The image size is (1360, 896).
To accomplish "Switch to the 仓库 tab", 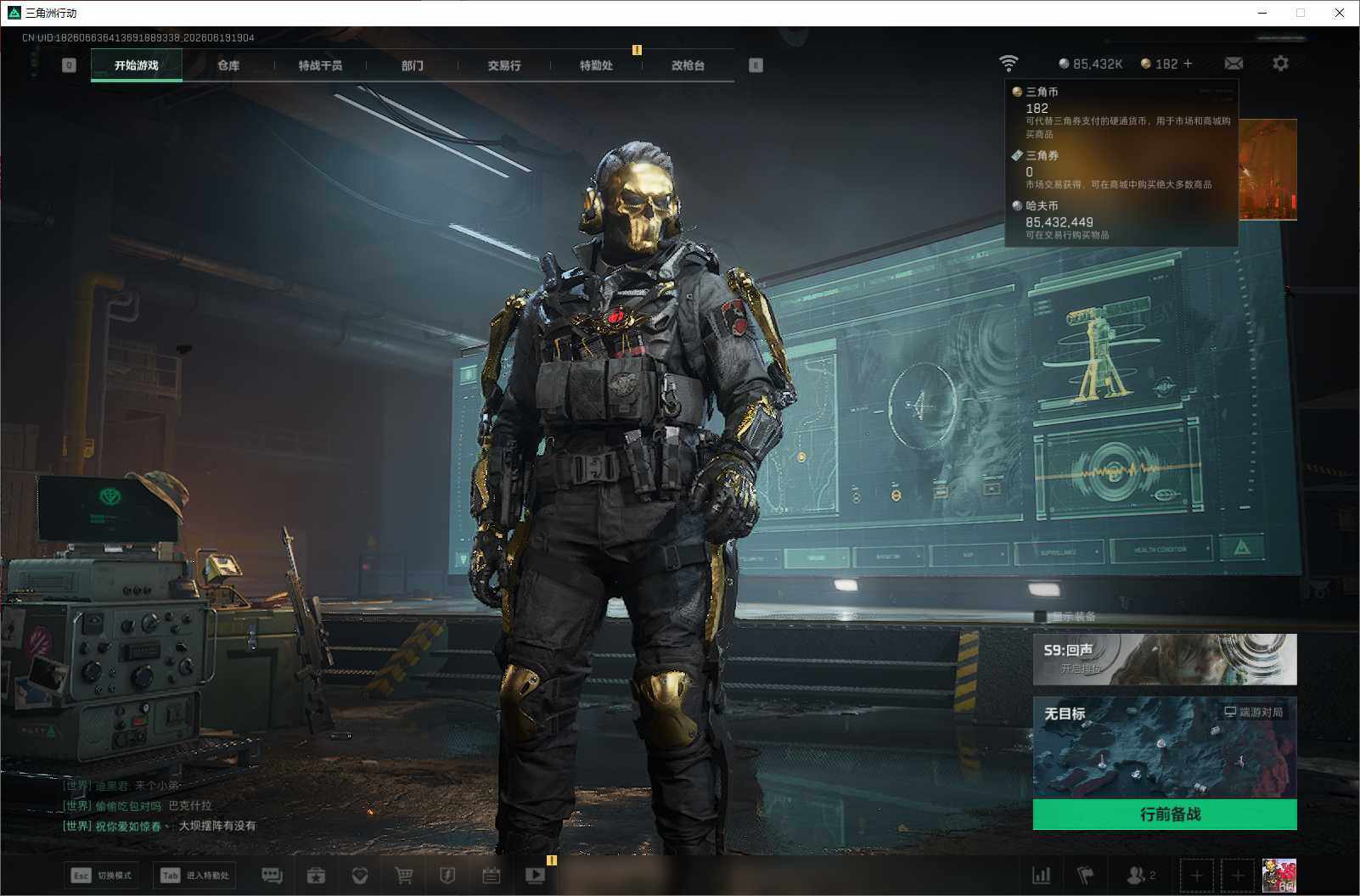I will coord(228,65).
